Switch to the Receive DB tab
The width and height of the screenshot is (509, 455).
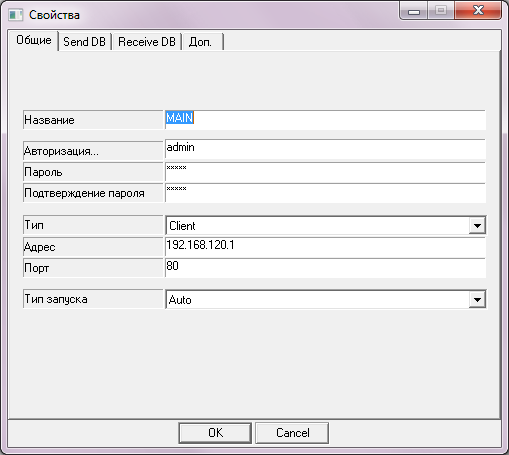pos(147,42)
